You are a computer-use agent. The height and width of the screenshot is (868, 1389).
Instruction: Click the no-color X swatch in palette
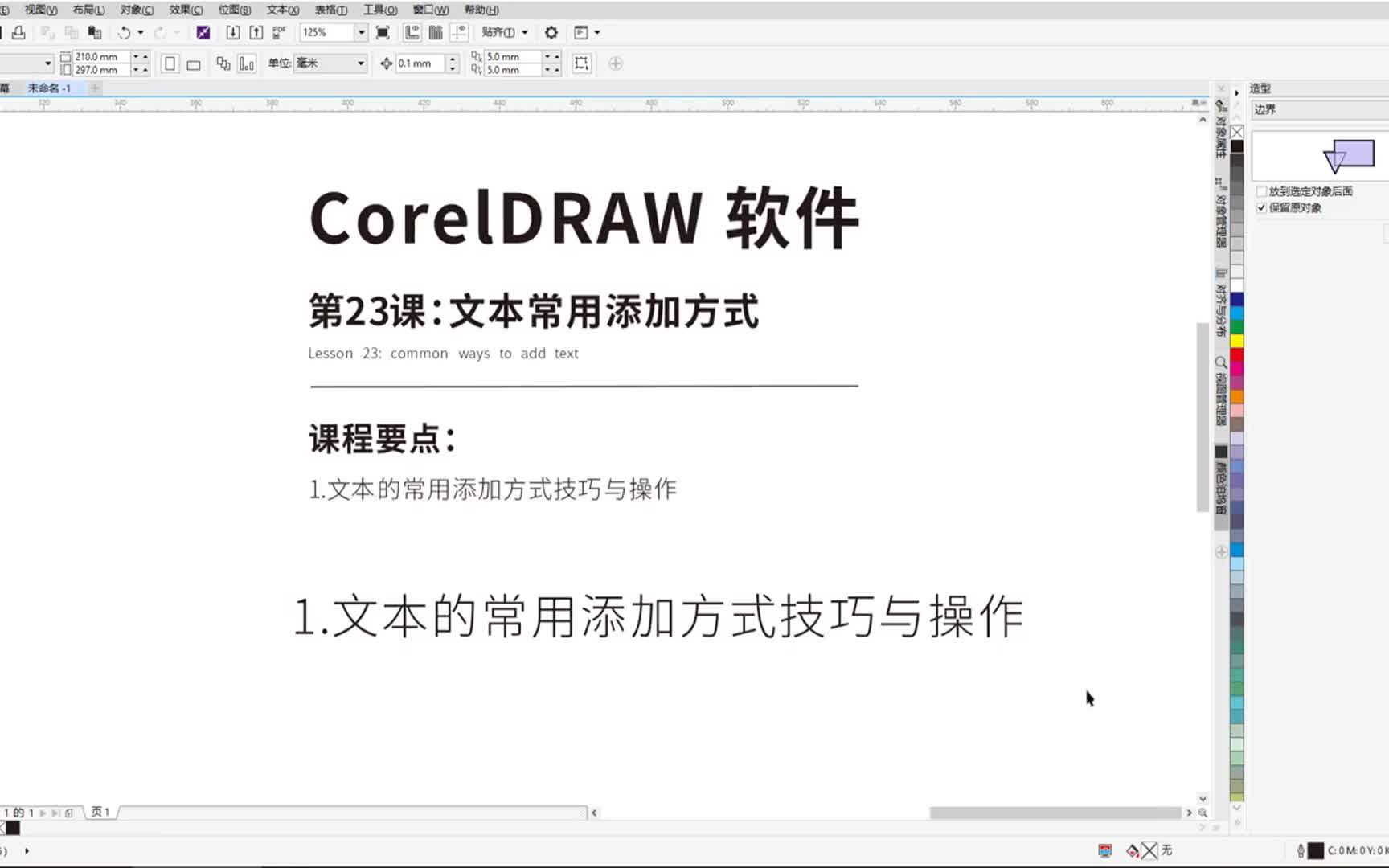(1237, 132)
